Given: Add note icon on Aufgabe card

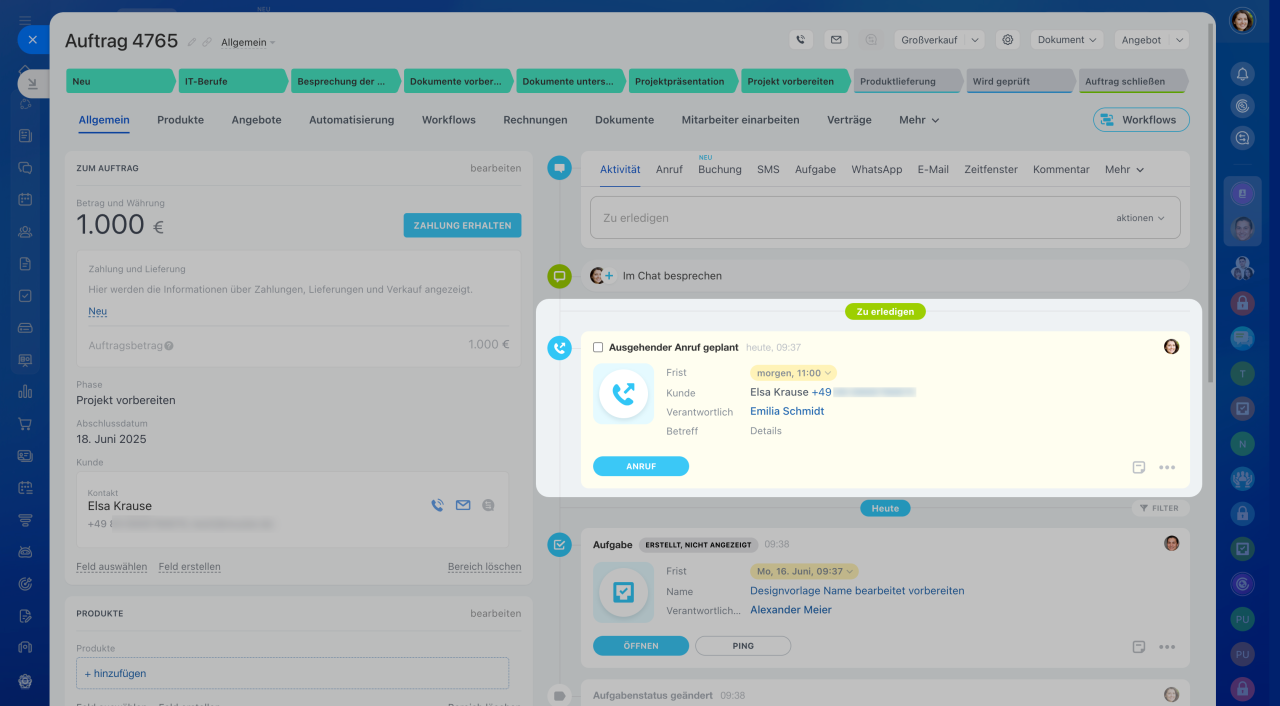Looking at the screenshot, I should pyautogui.click(x=1139, y=647).
